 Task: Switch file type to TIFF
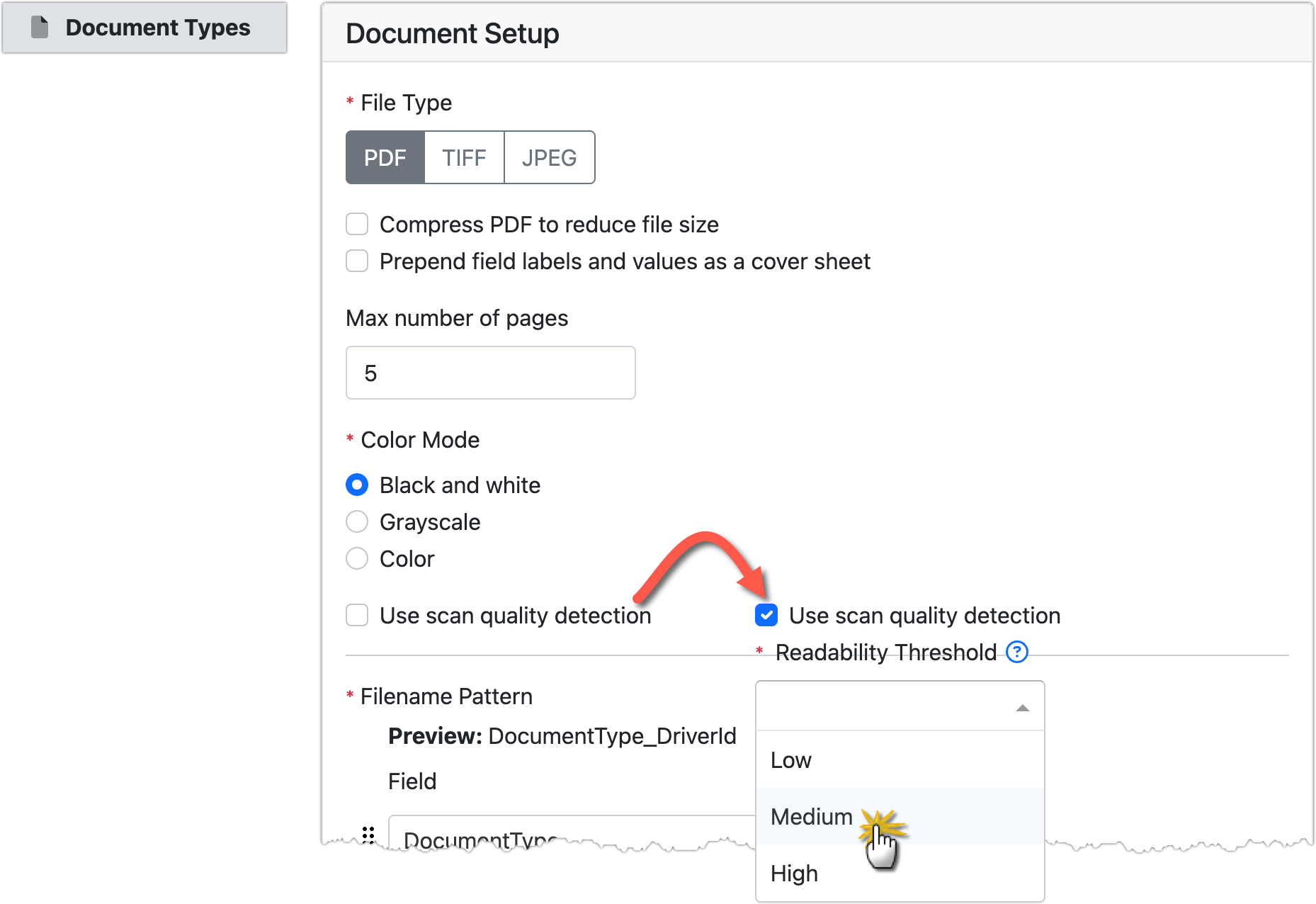click(x=464, y=157)
